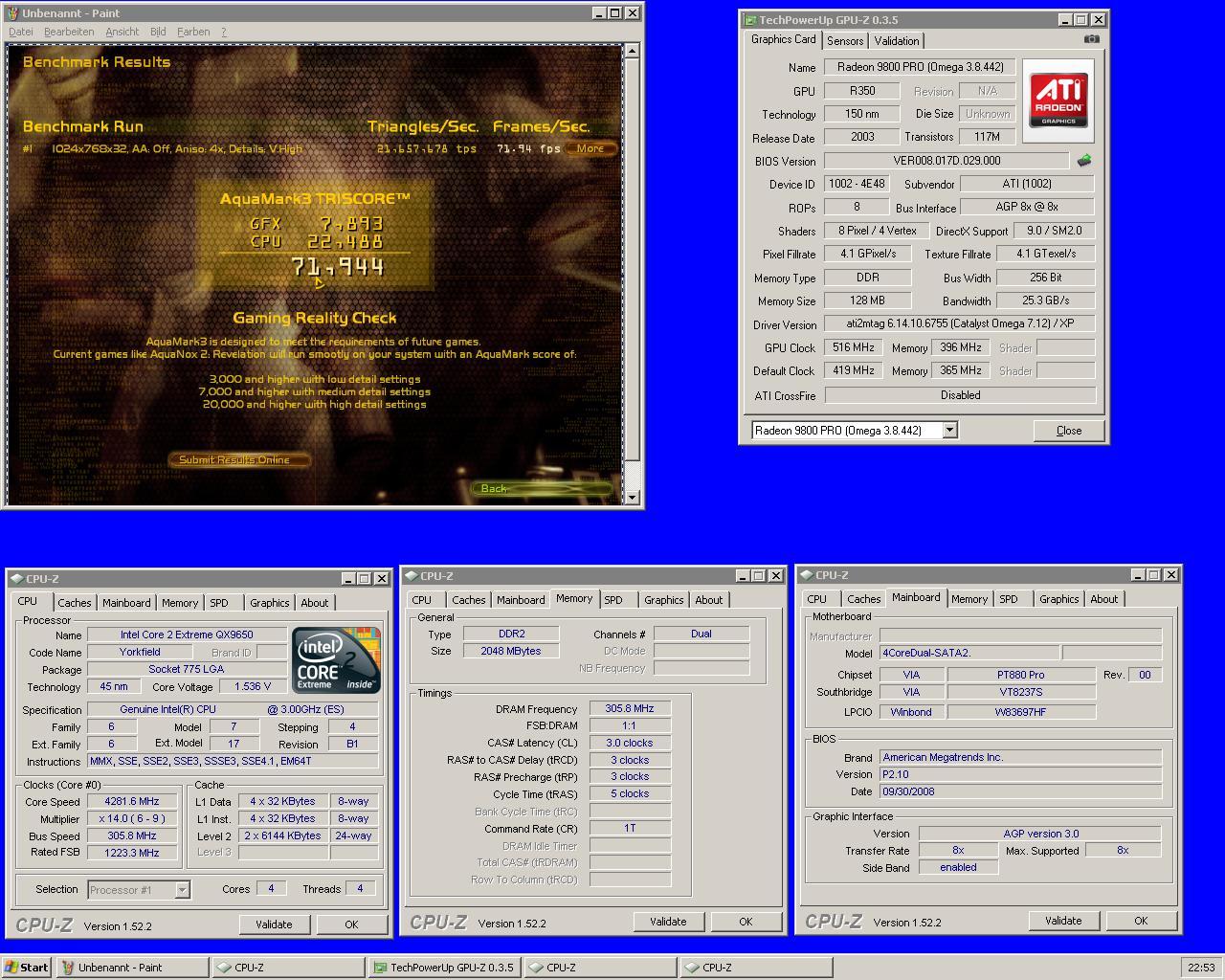Click the More button in benchmark results
Viewport: 1225px width, 980px height.
[x=590, y=148]
